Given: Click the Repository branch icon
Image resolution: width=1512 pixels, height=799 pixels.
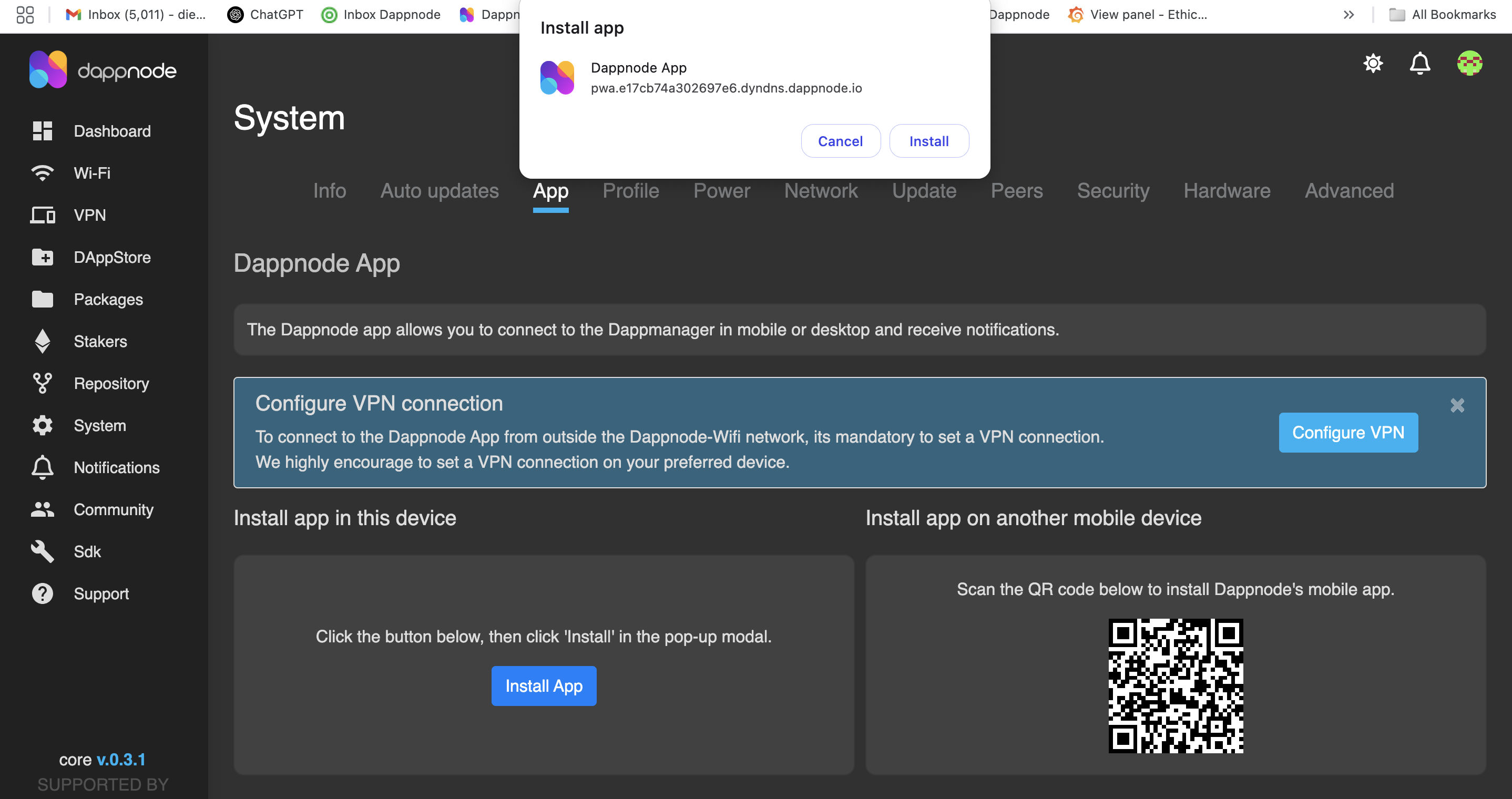Looking at the screenshot, I should click(x=42, y=383).
